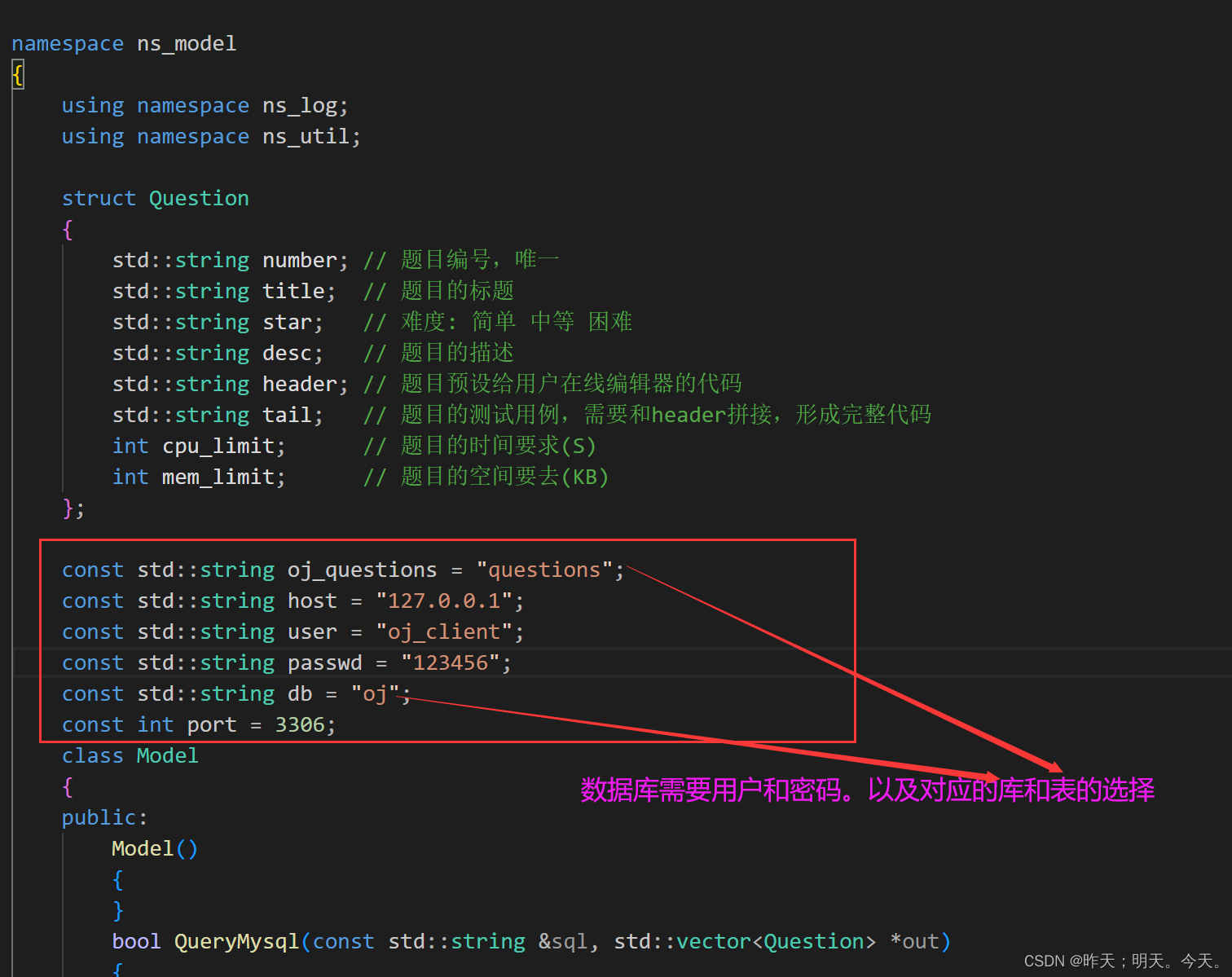Click the "class Model" declaration
This screenshot has width=1232, height=977.
tap(130, 756)
